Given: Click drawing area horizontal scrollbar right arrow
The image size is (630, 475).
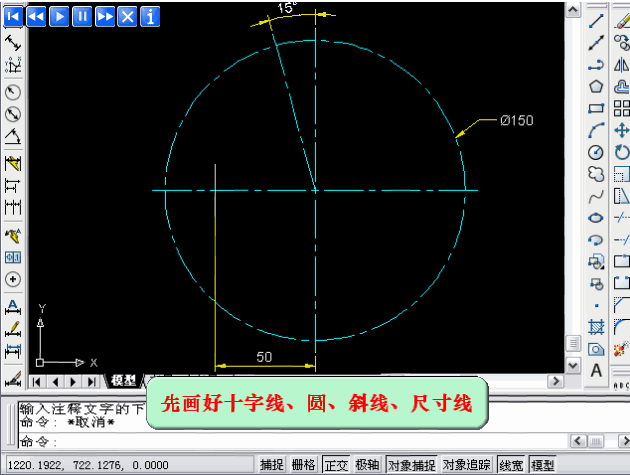Looking at the screenshot, I should pyautogui.click(x=556, y=381).
